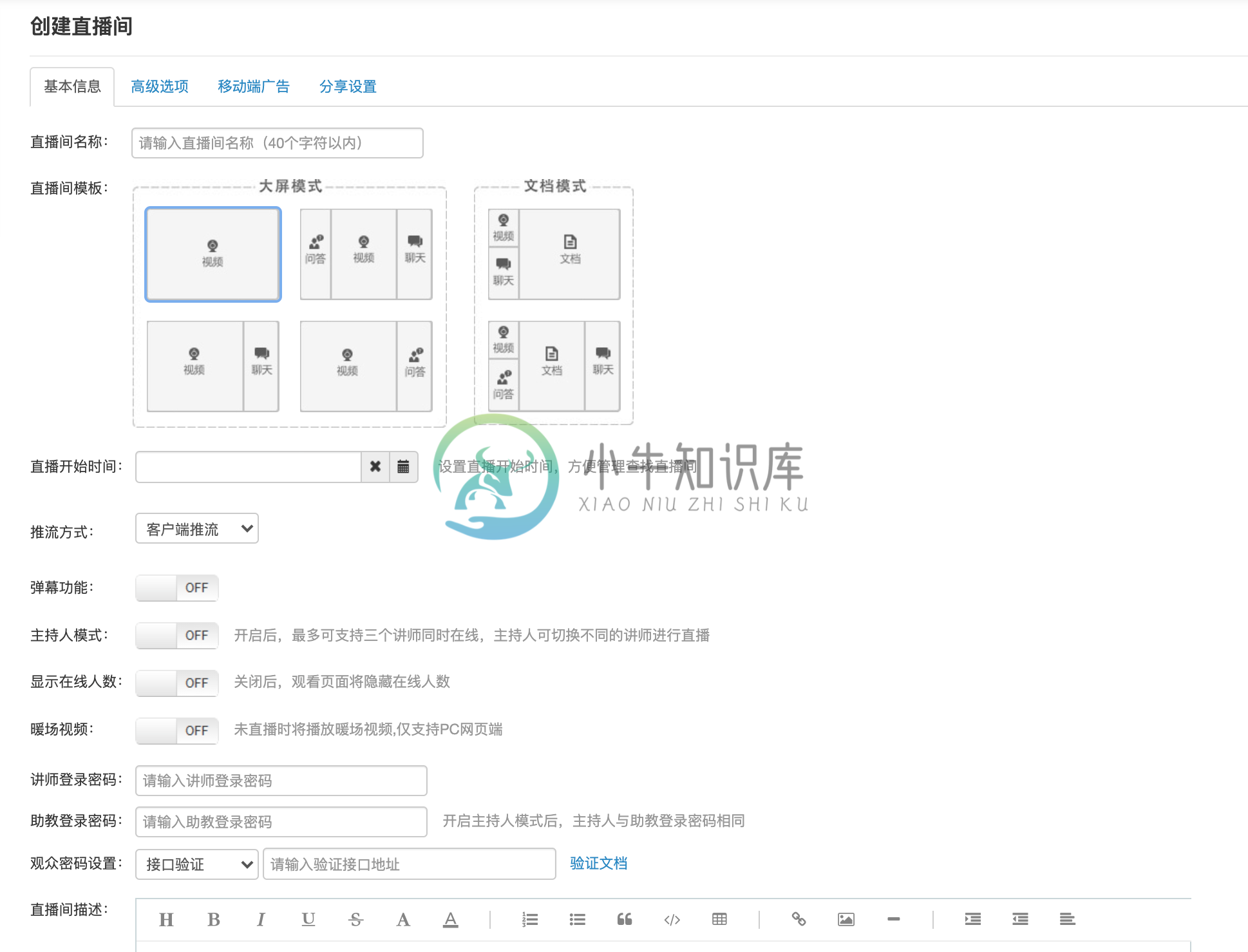Switch to 分享设置 tab

click(348, 86)
